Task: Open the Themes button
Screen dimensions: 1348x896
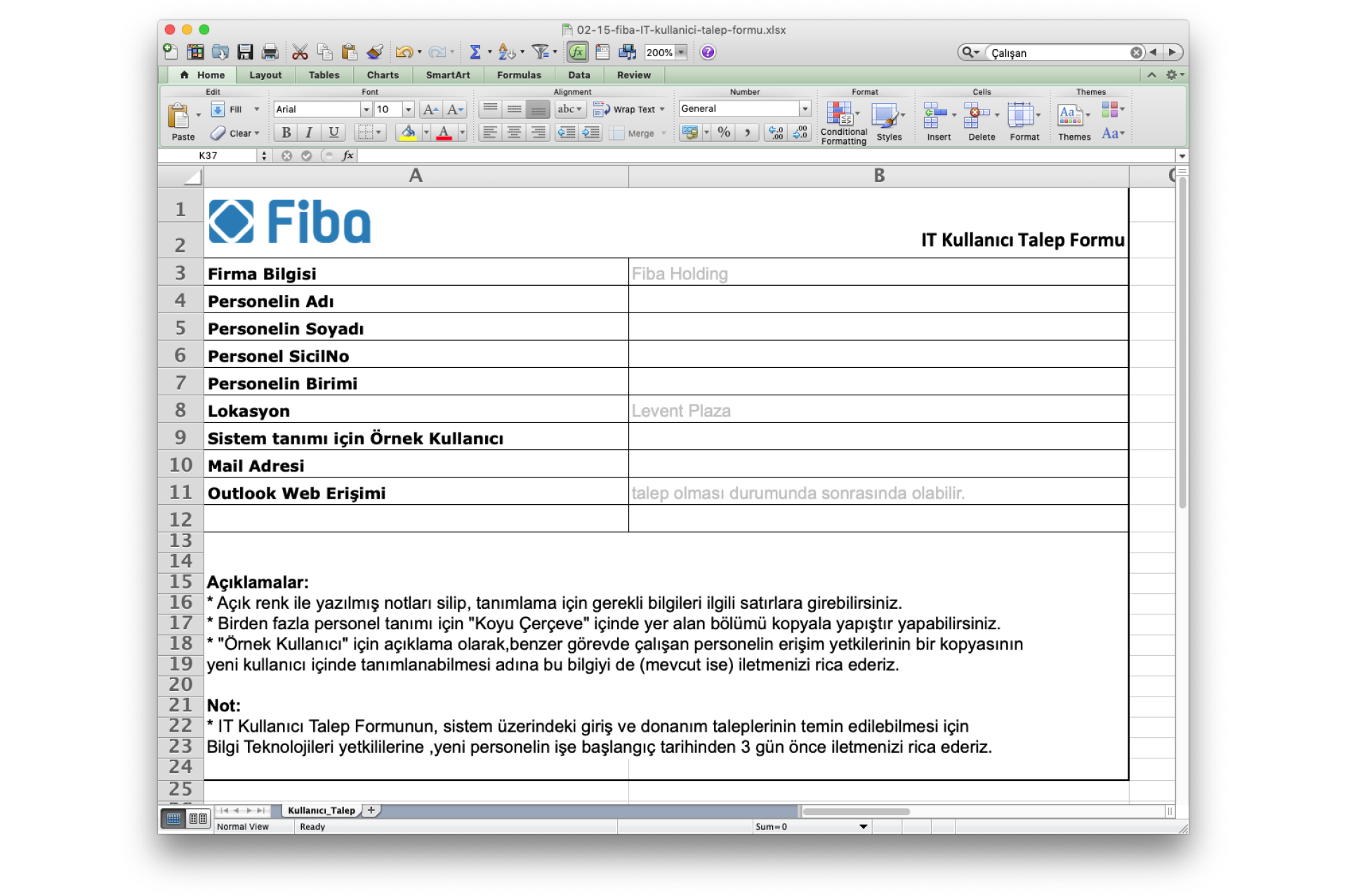Action: (x=1074, y=121)
